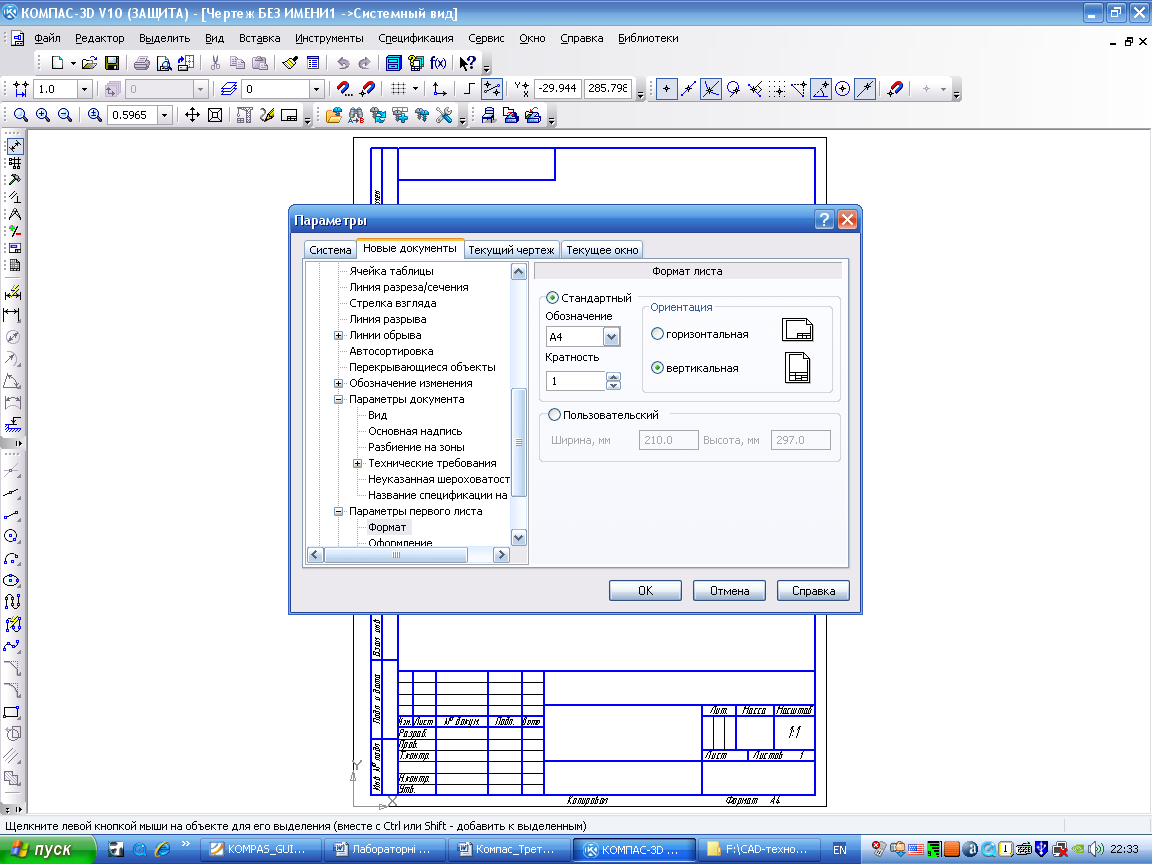The image size is (1152, 864).
Task: Save the drawing with diskette icon
Action: coord(112,63)
